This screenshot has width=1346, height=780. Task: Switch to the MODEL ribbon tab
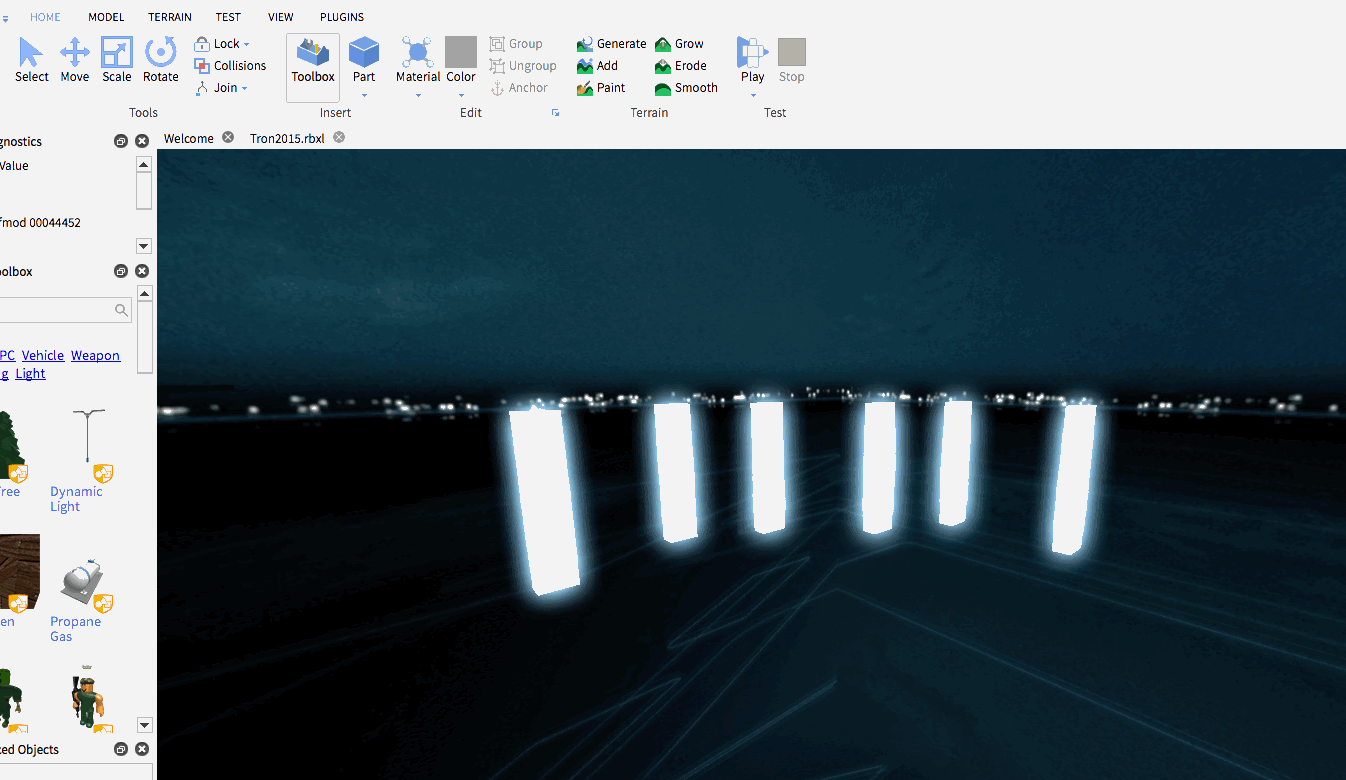(106, 17)
